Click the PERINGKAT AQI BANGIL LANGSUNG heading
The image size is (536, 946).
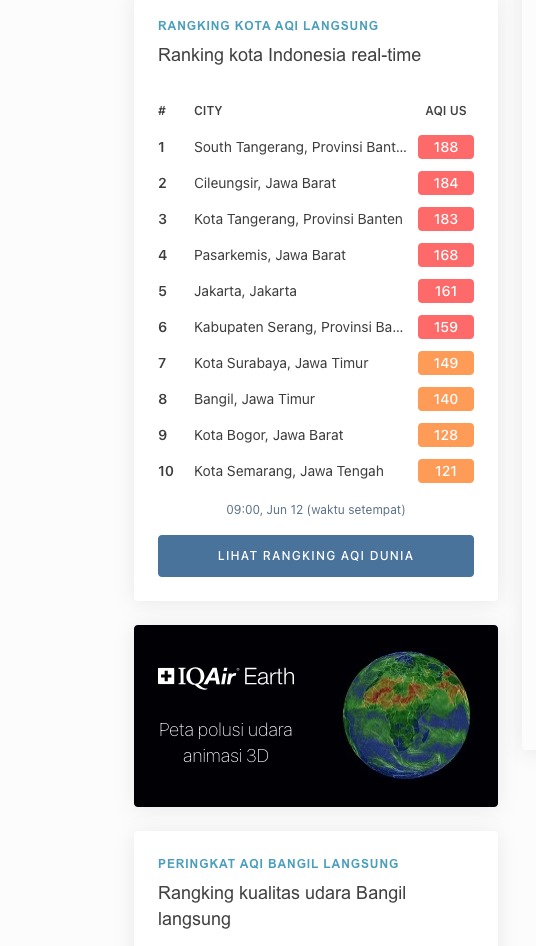coord(278,863)
